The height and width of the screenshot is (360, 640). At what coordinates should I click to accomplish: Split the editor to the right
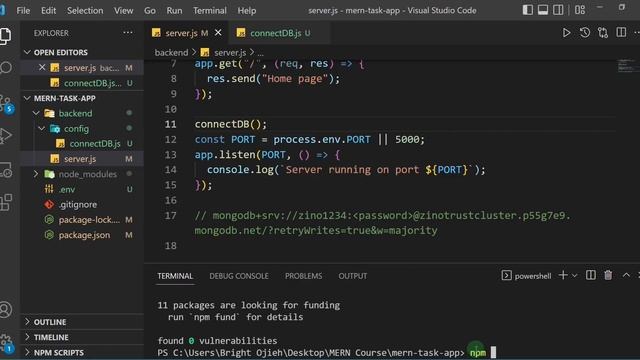(621, 32)
